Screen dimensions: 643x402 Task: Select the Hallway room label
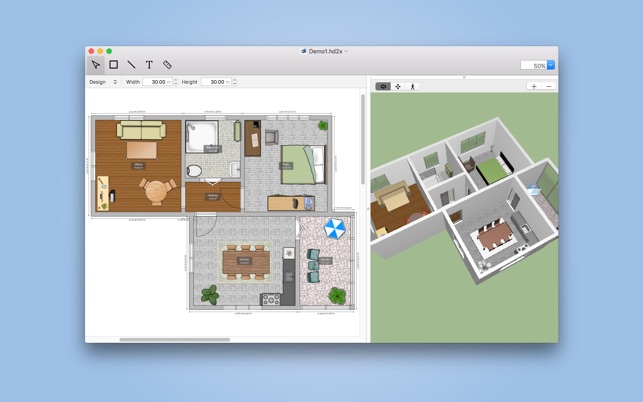tap(212, 197)
